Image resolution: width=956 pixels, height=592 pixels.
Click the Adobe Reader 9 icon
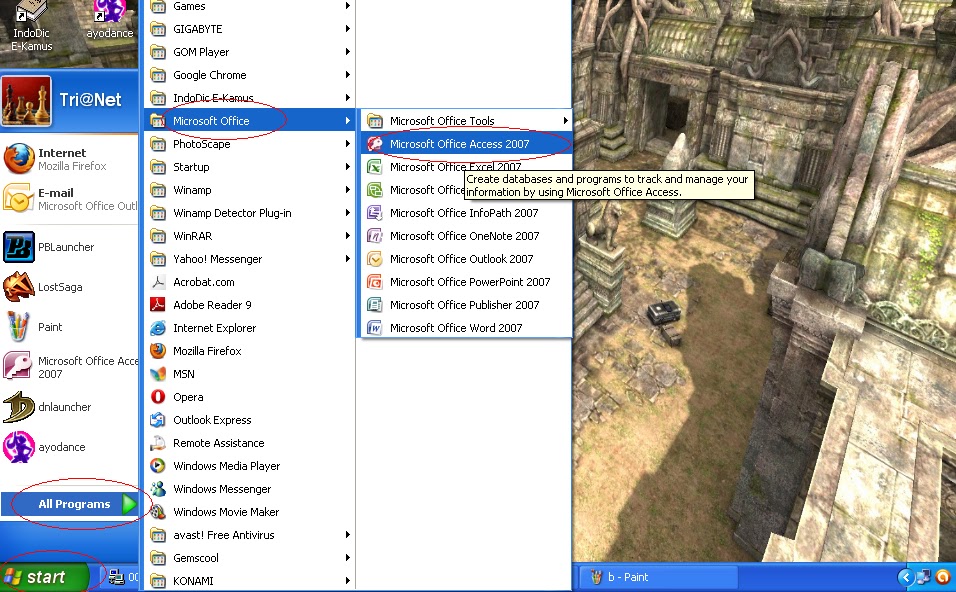coord(158,305)
